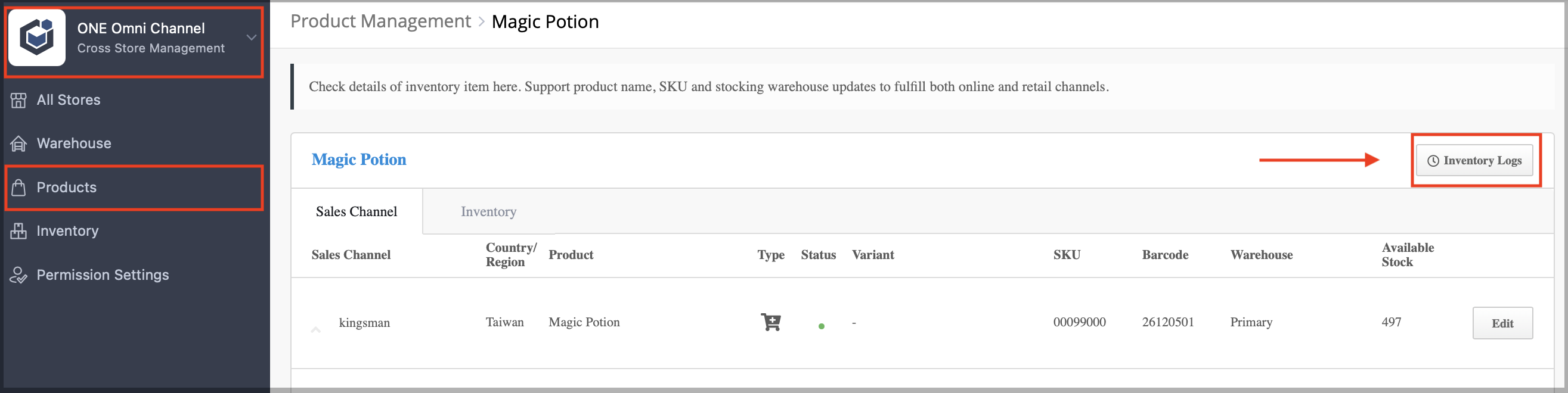Click the clock icon on Inventory Logs
1568x393 pixels.
(1433, 161)
